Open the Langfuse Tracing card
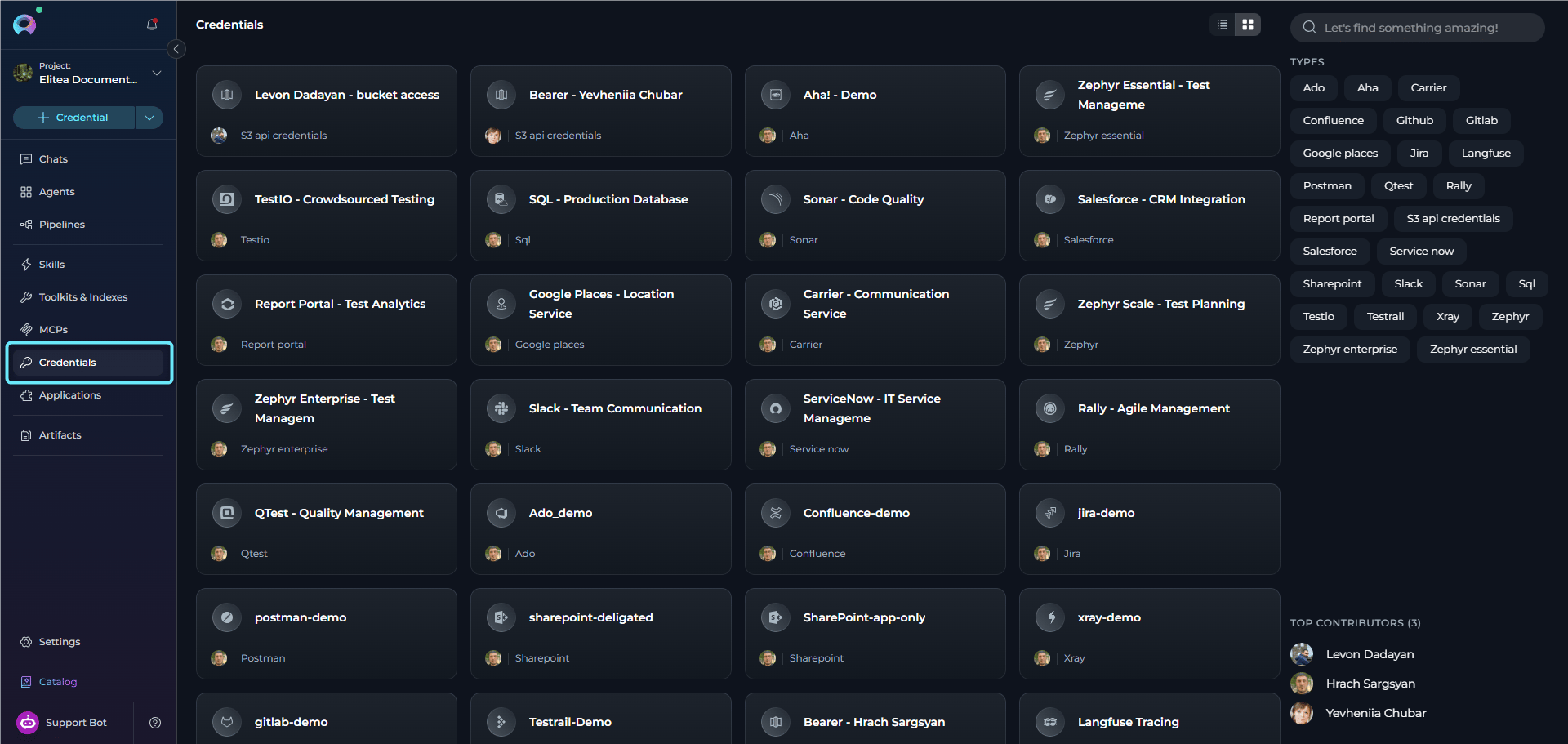The image size is (1568, 744). pos(1150,719)
